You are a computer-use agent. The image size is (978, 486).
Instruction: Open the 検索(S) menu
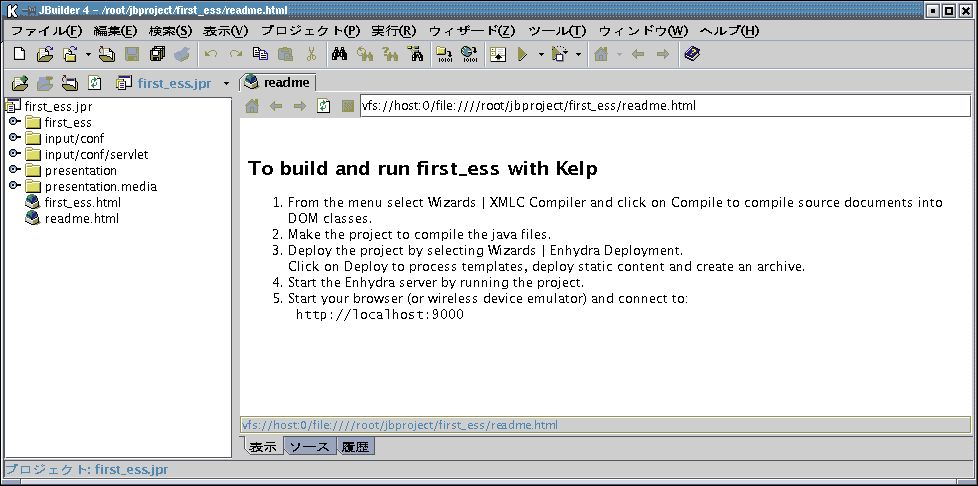point(170,31)
